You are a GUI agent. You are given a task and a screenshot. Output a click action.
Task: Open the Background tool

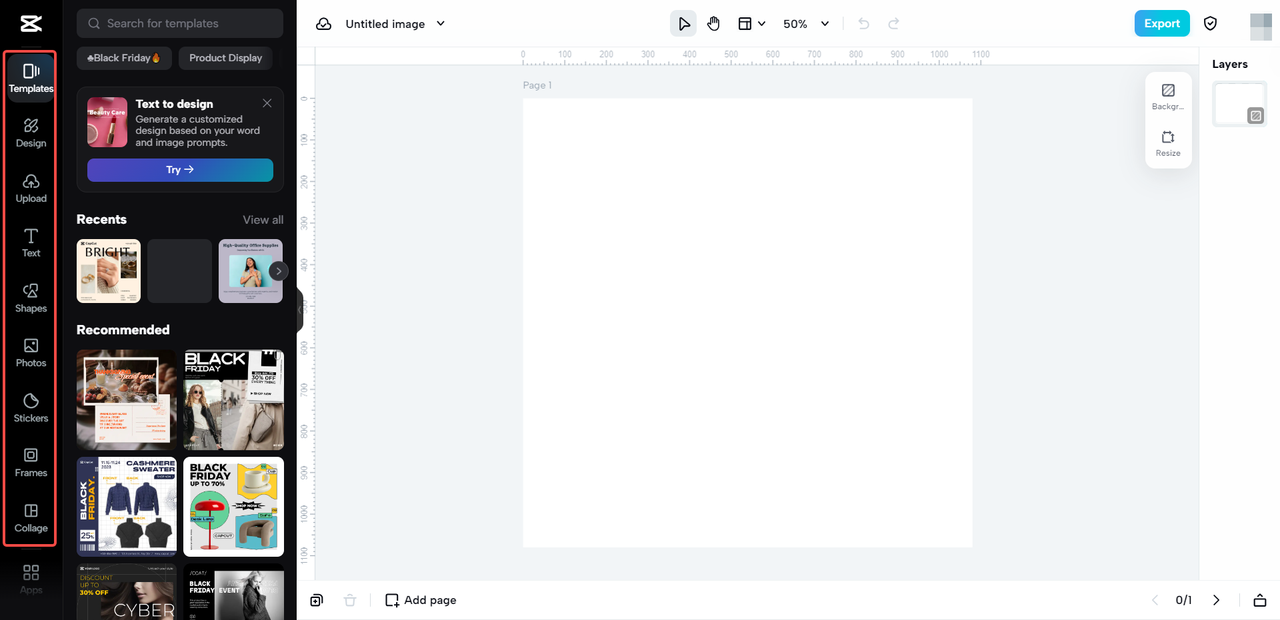tap(1168, 96)
